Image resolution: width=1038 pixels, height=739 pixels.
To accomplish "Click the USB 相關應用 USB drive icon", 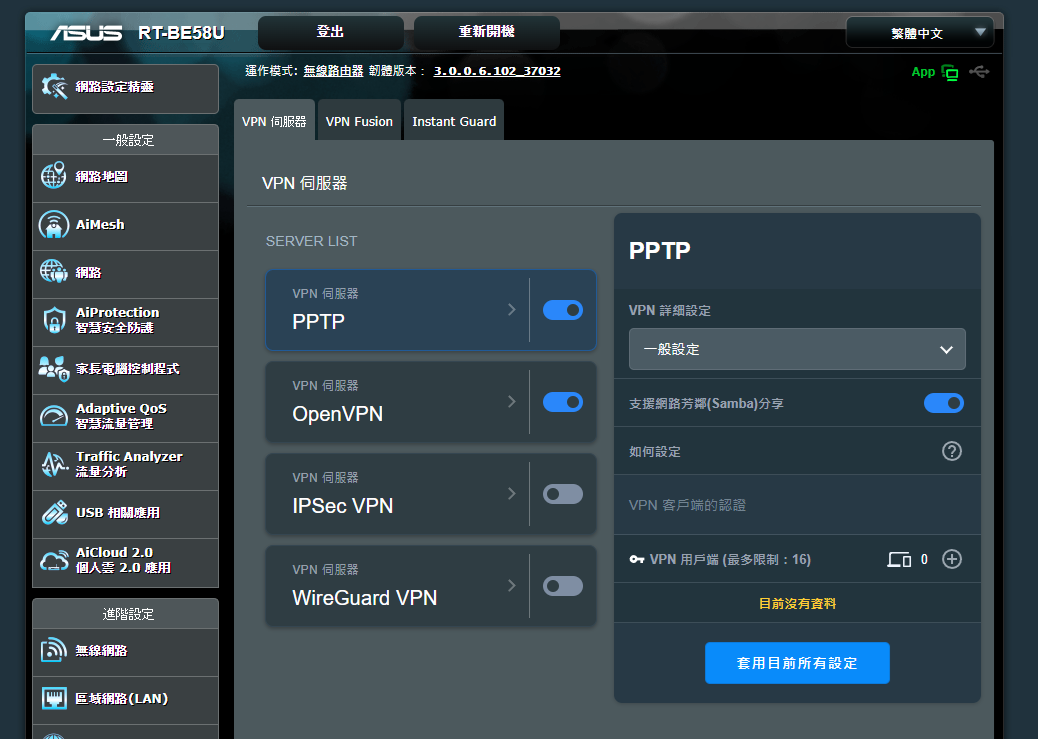I will (x=54, y=513).
